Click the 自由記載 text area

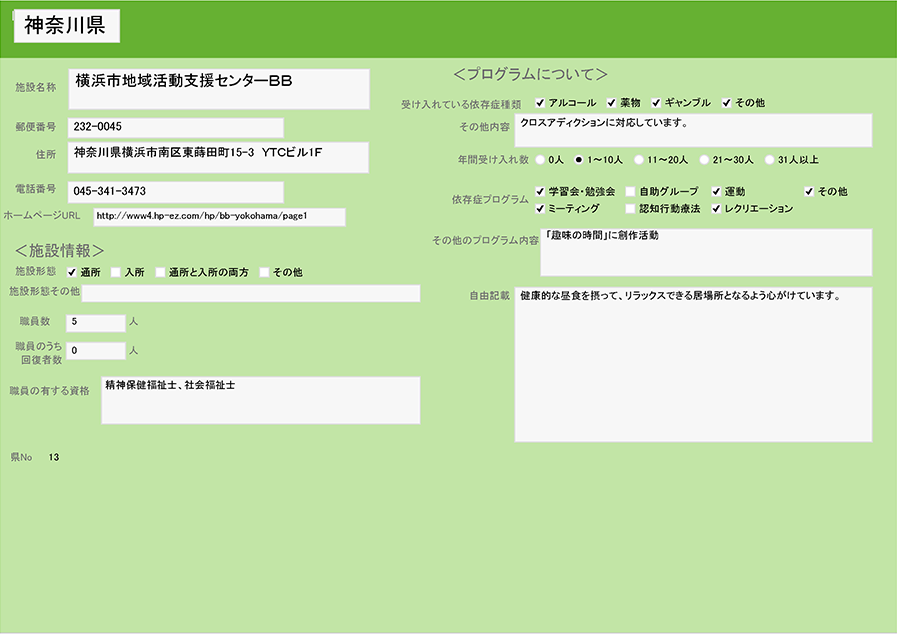[693, 365]
